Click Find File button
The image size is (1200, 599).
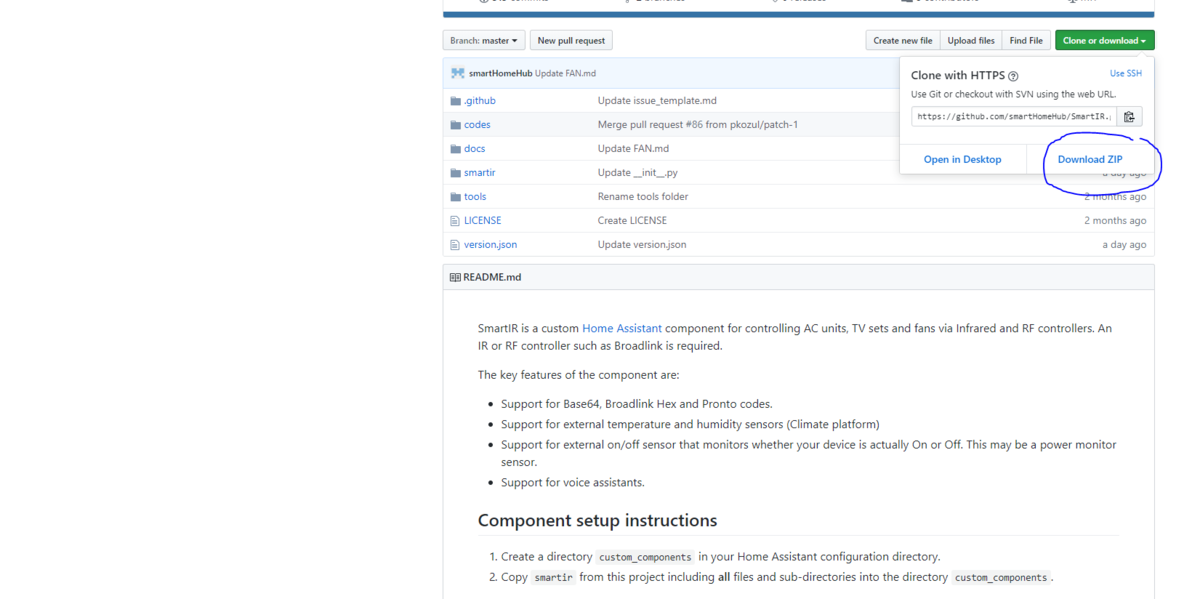(x=1026, y=40)
